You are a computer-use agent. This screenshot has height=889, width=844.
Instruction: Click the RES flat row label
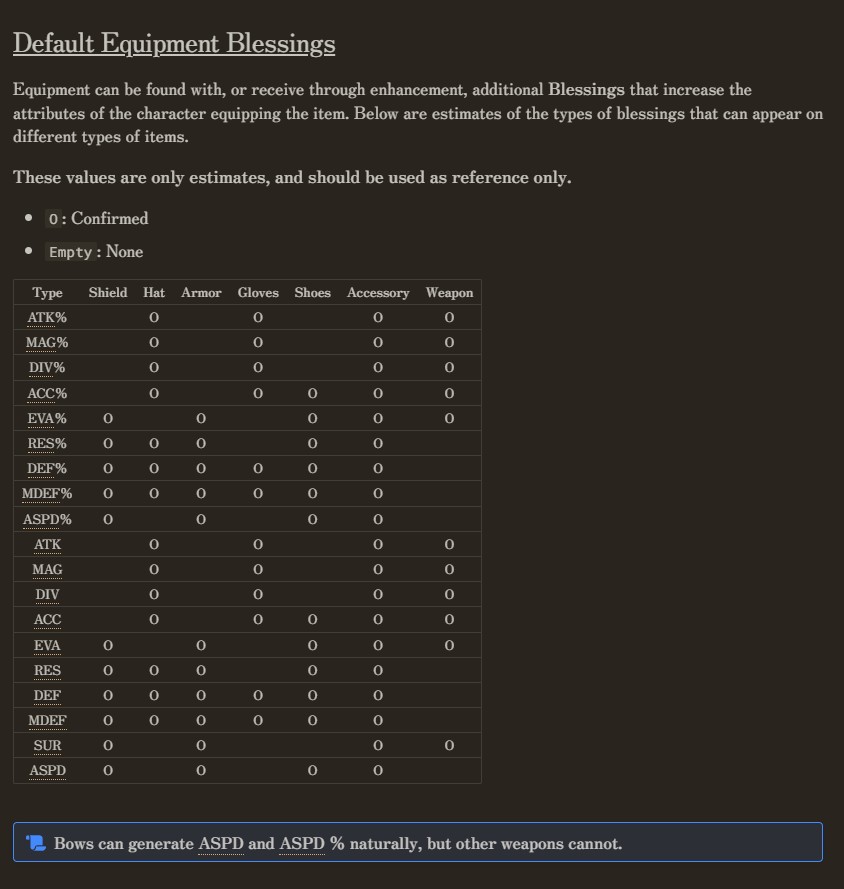point(47,670)
